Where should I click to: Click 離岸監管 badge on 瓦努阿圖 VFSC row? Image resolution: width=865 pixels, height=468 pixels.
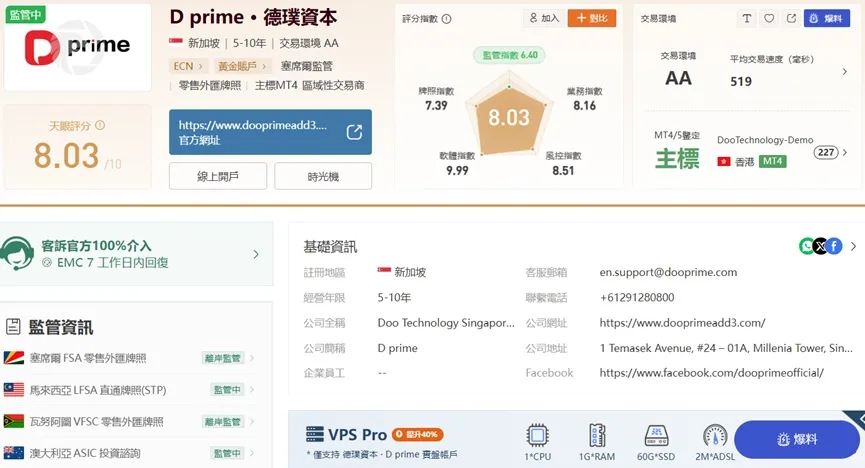(222, 422)
